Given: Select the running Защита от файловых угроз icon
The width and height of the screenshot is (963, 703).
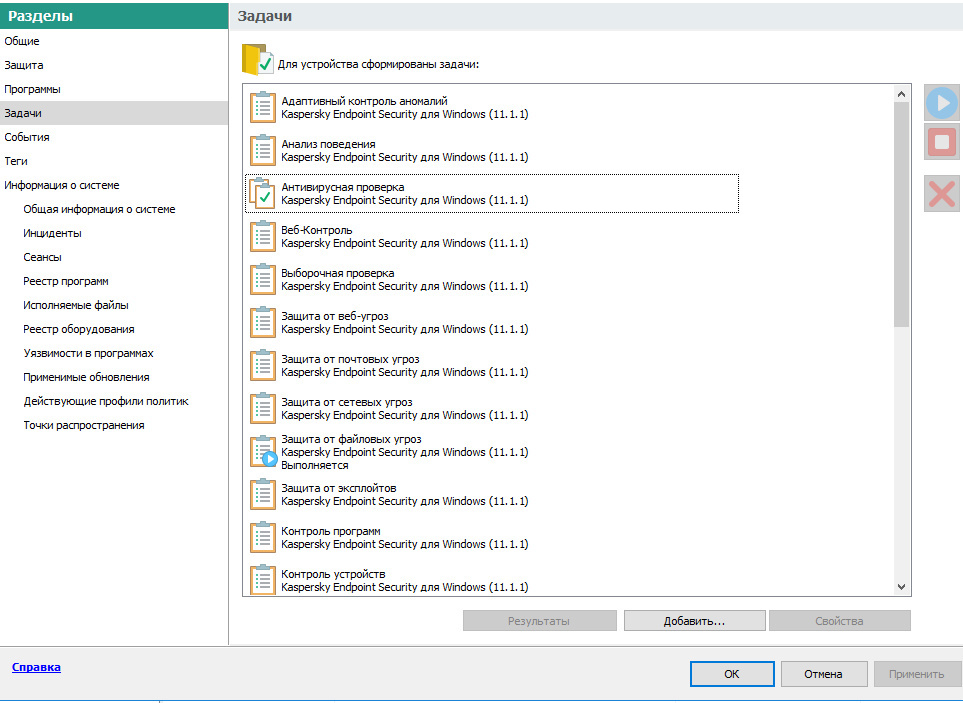Looking at the screenshot, I should pyautogui.click(x=263, y=451).
